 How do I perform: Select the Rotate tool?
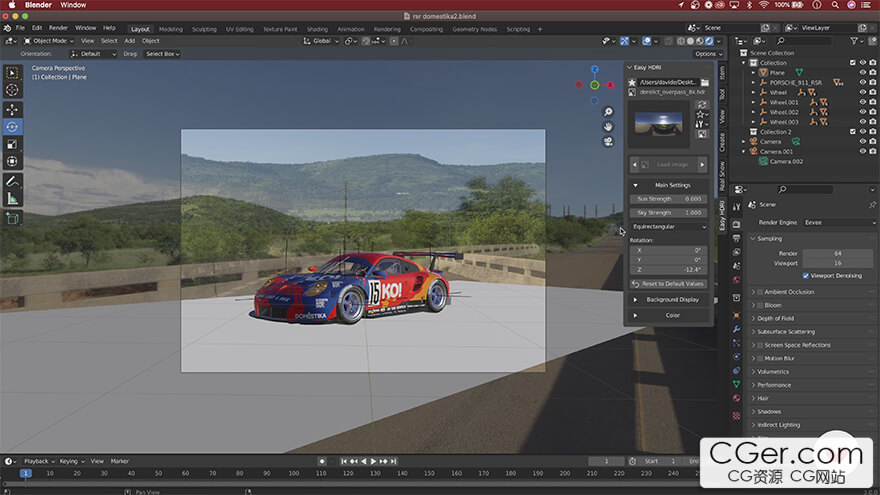pyautogui.click(x=12, y=127)
